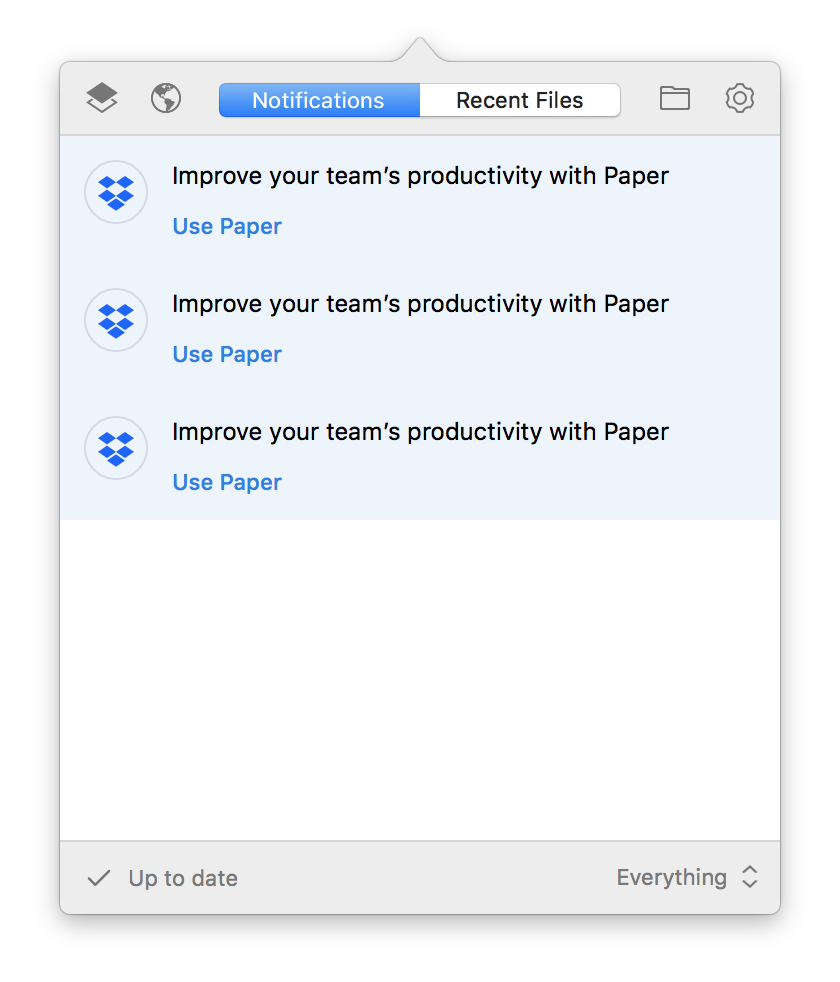
Task: Open Dropbox Paper stacked-layers icon
Action: [101, 98]
